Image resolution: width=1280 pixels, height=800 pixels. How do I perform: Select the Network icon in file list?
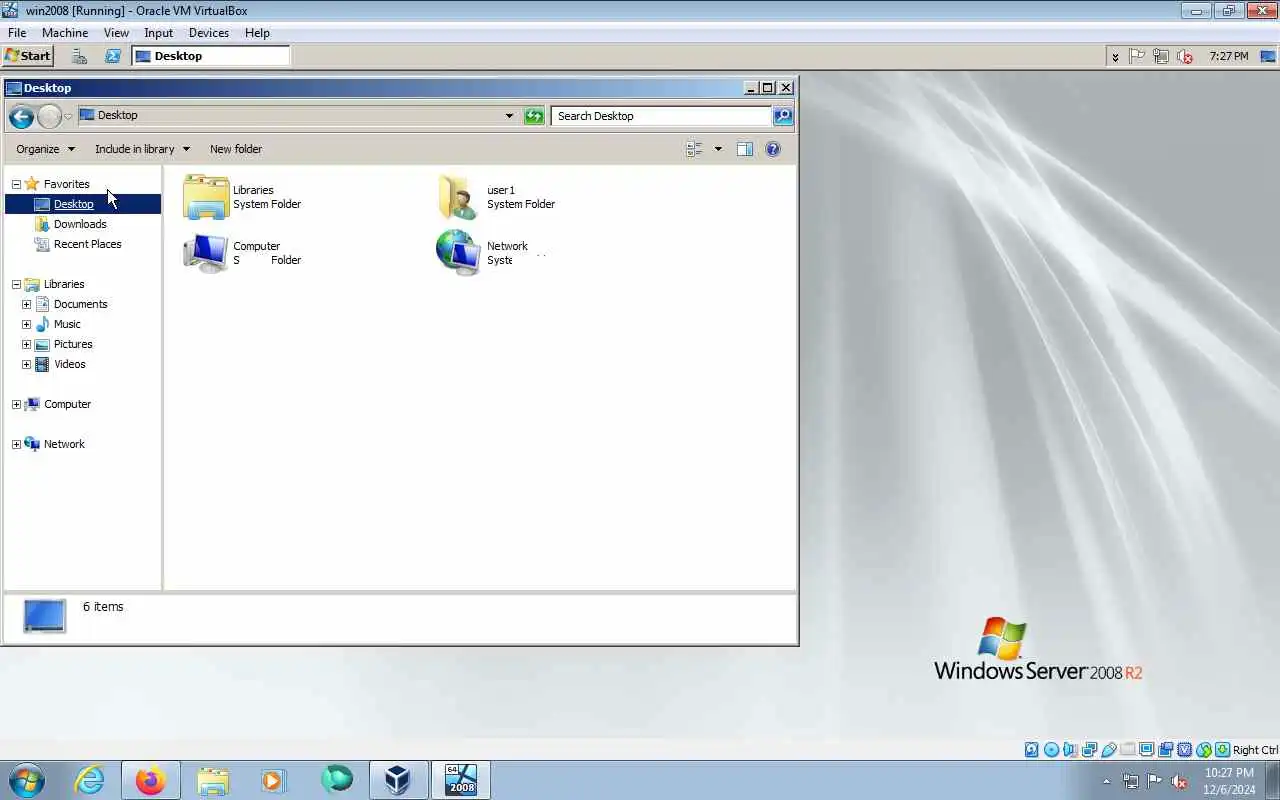point(459,253)
